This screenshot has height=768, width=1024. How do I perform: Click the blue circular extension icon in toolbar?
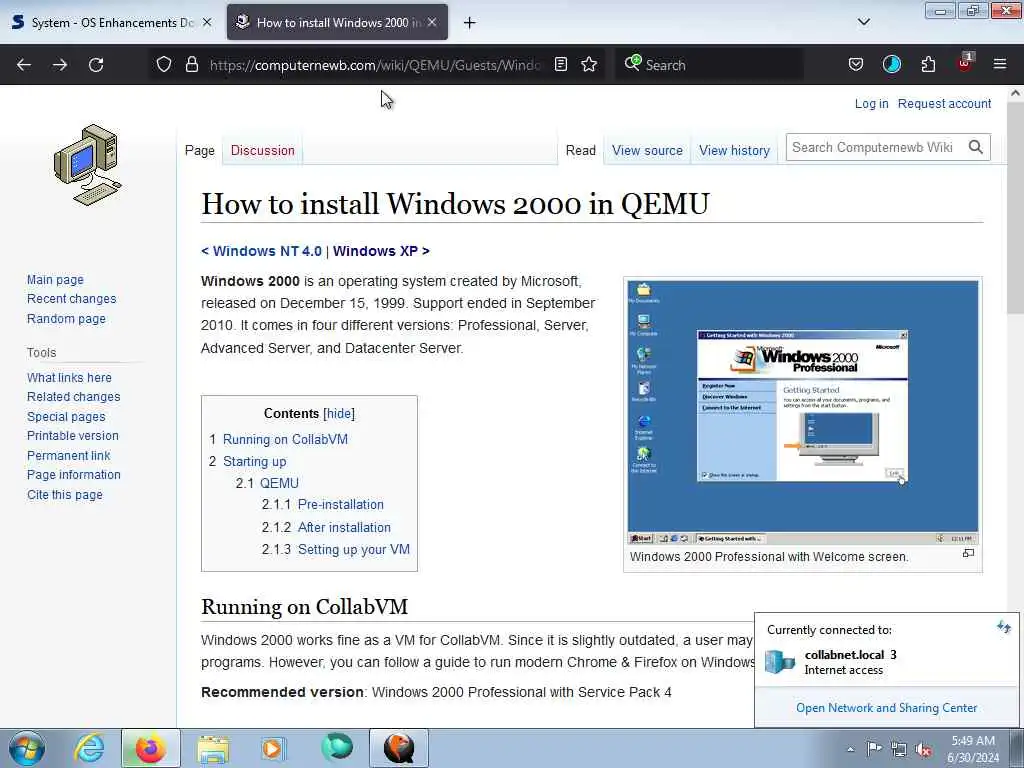point(891,64)
